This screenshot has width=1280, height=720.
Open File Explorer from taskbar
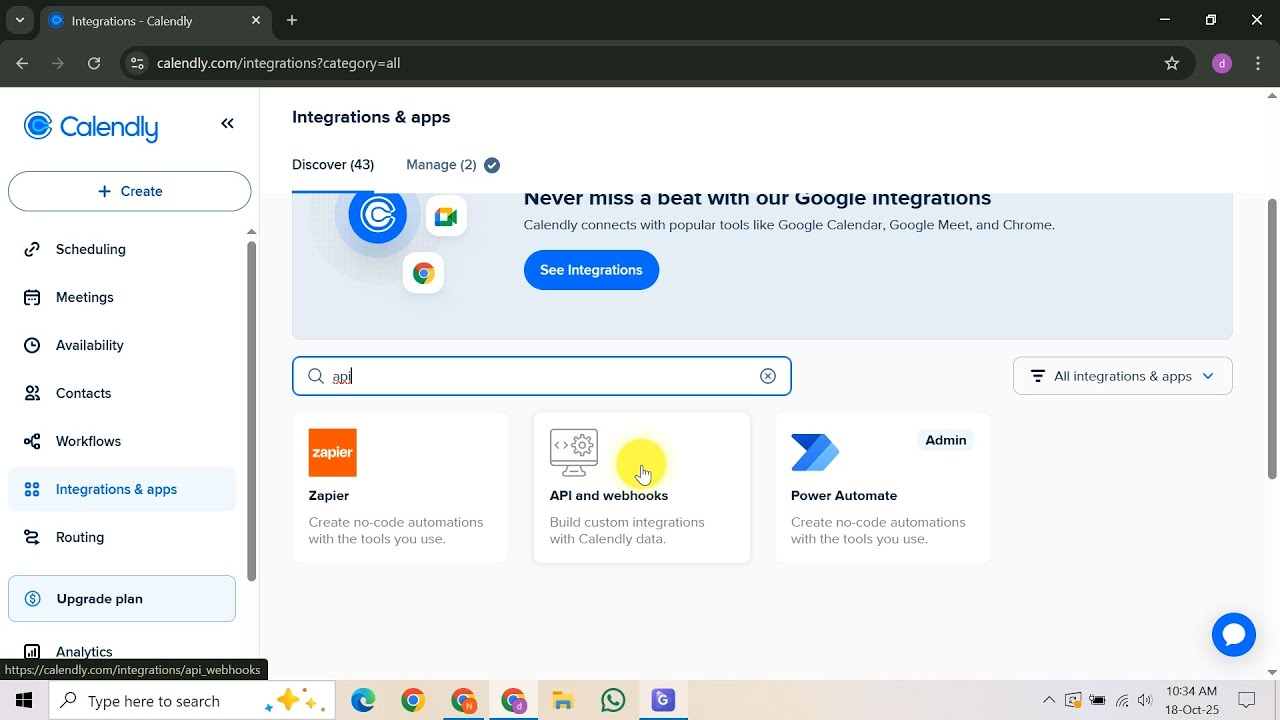[563, 701]
